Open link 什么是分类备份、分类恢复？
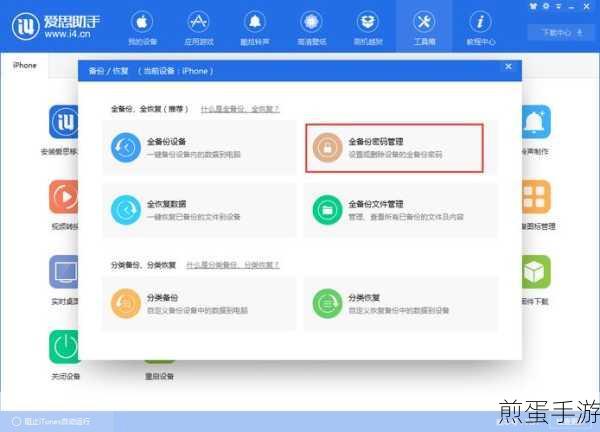The height and width of the screenshot is (432, 600). tap(233, 265)
